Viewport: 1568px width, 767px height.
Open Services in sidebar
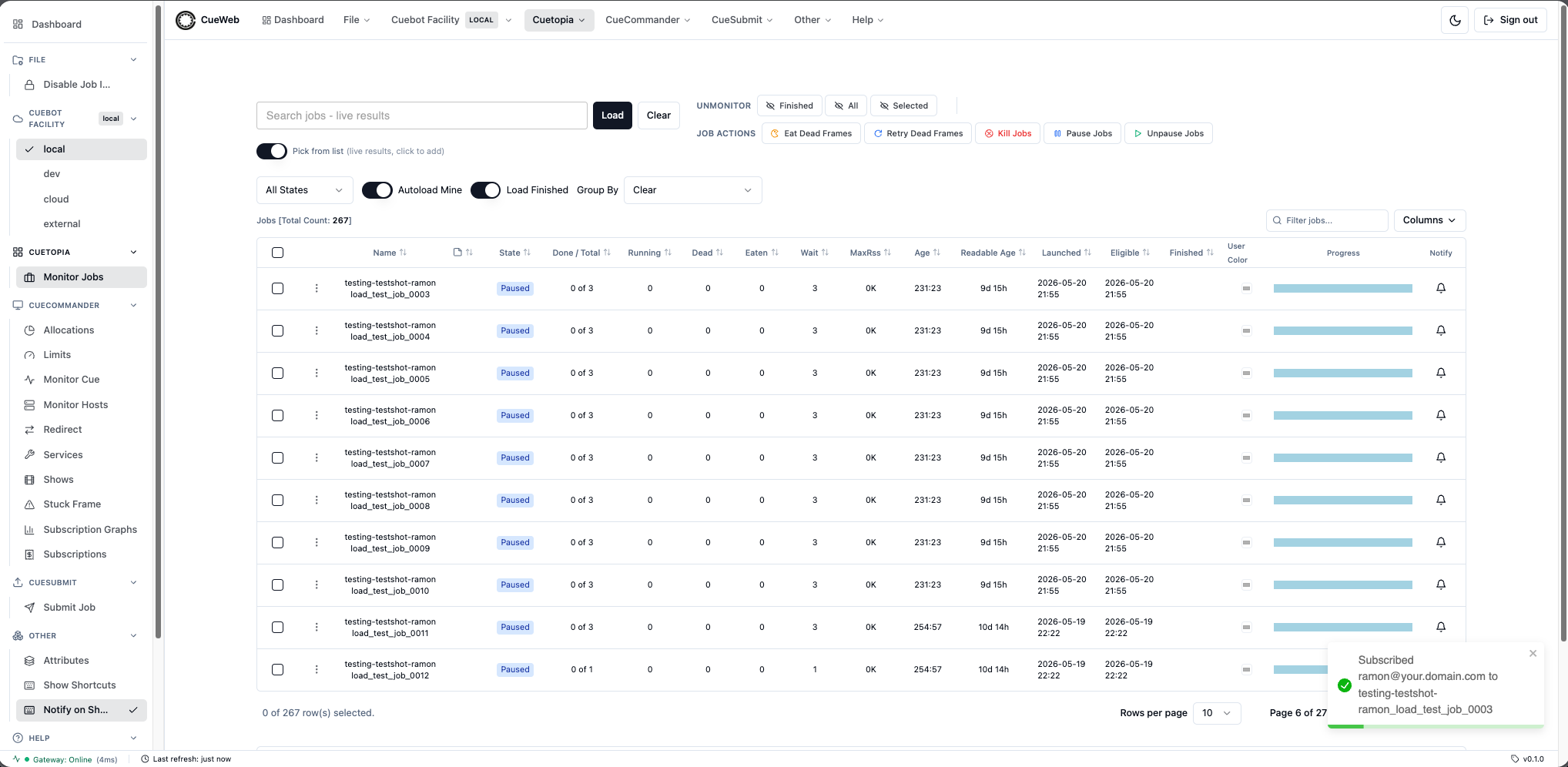[82, 454]
